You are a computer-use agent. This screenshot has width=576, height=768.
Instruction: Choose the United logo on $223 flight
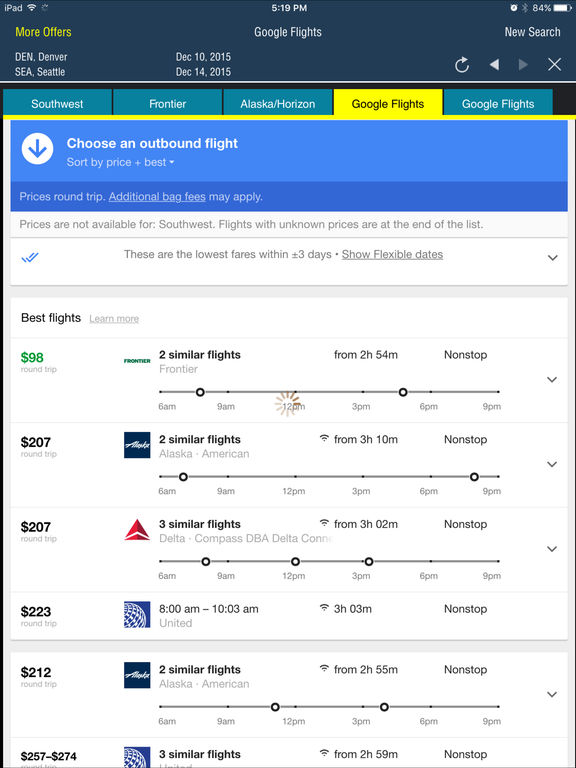coord(137,615)
